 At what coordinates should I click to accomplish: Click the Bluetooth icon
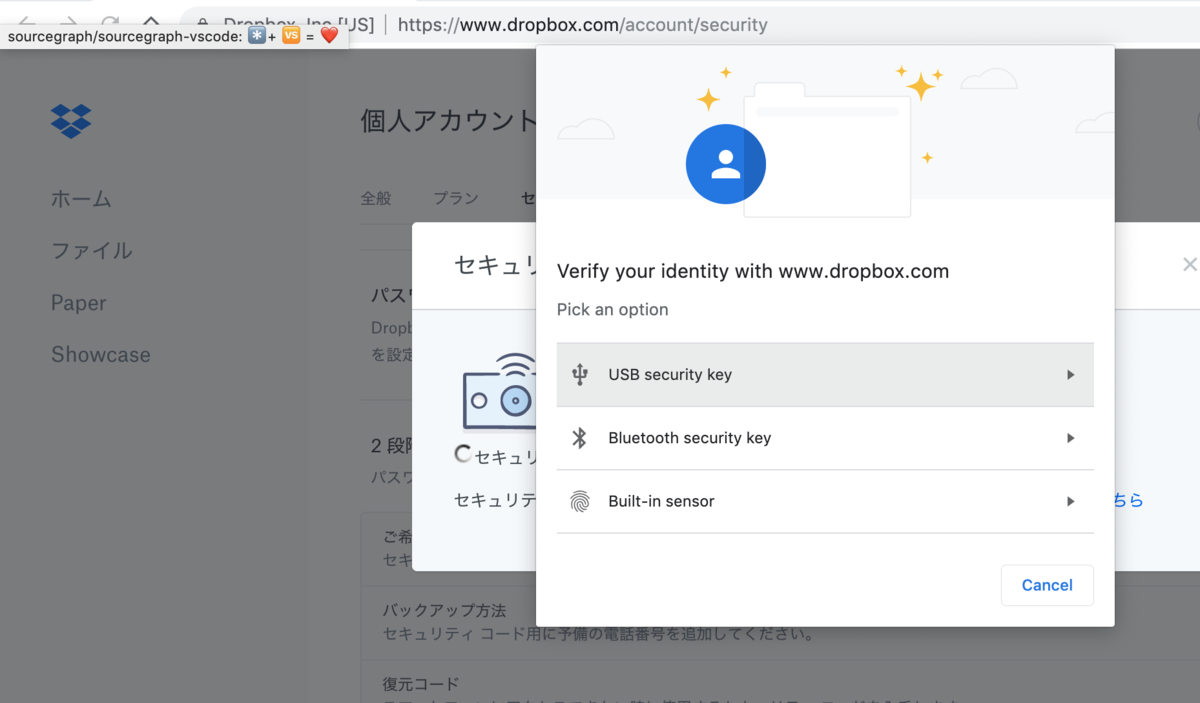580,438
